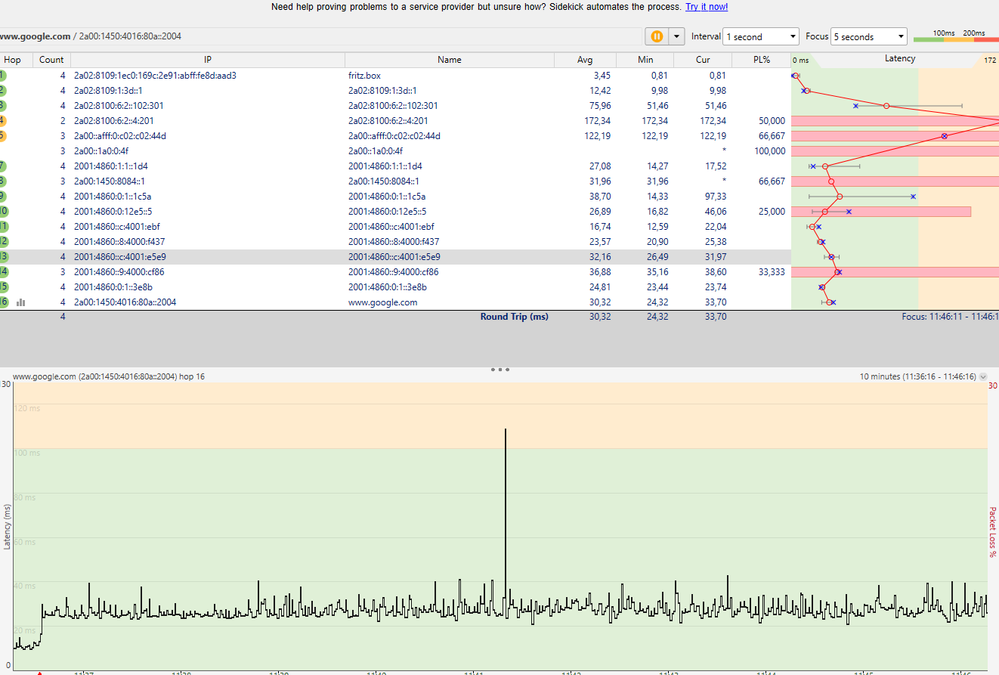Click the 97,33 current value for hop 9
This screenshot has height=675, width=999.
(x=715, y=196)
